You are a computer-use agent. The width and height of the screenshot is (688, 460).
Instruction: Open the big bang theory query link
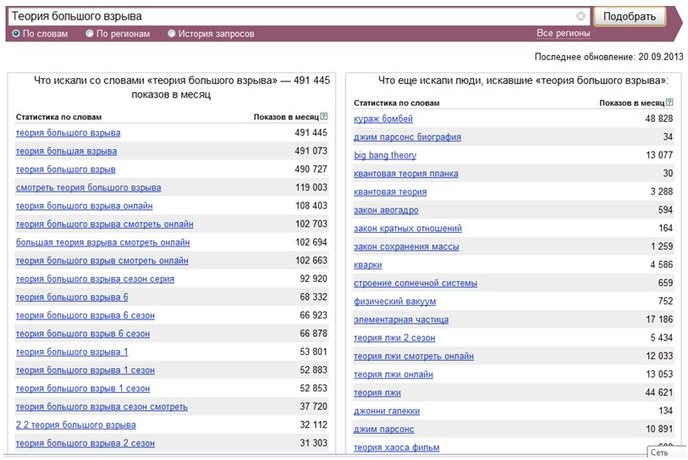(385, 155)
